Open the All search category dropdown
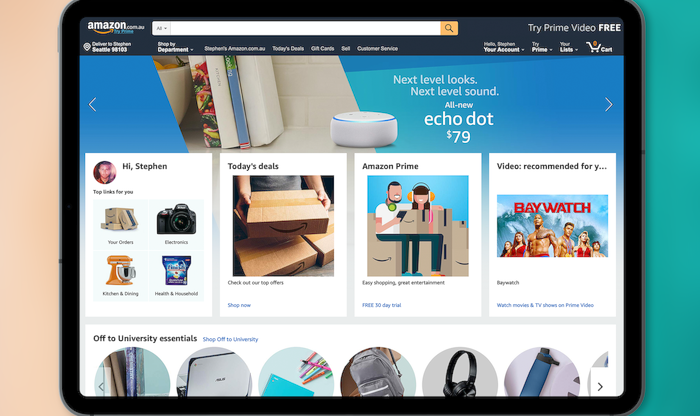The image size is (700, 416). [161, 28]
